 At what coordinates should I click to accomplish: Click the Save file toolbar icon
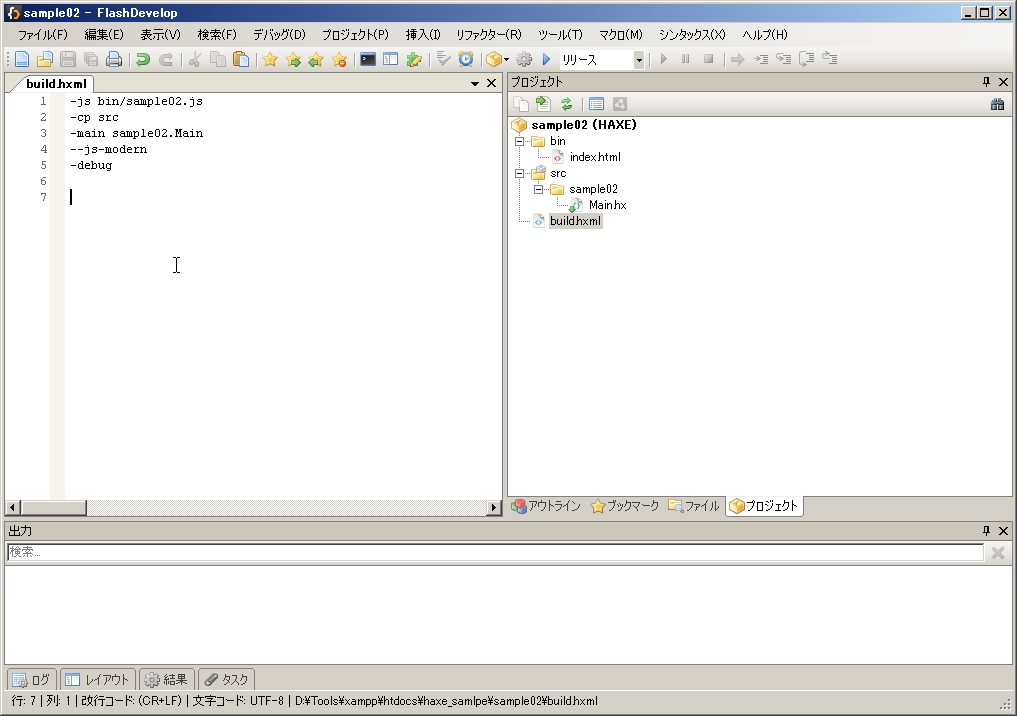coord(67,60)
